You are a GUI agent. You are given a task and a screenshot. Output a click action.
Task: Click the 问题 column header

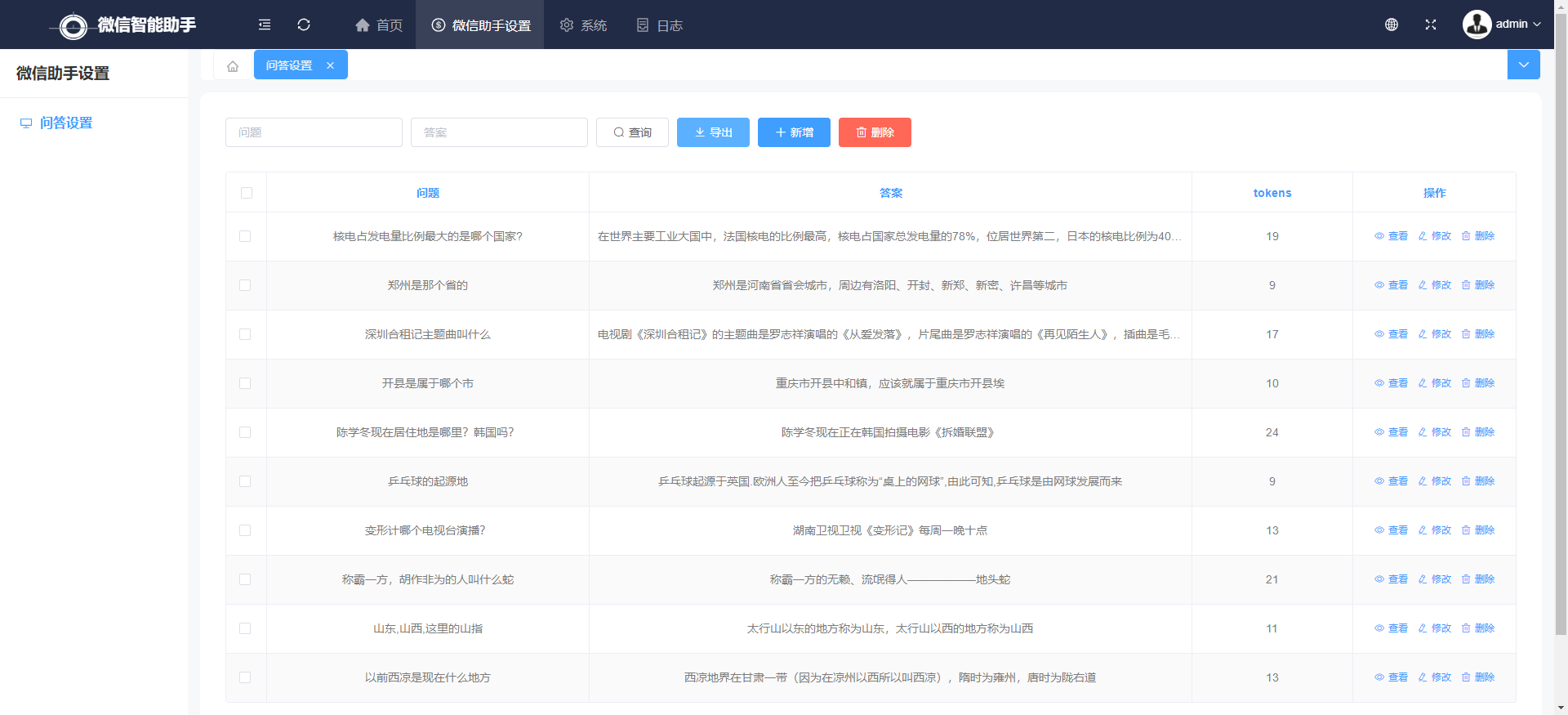pyautogui.click(x=428, y=193)
